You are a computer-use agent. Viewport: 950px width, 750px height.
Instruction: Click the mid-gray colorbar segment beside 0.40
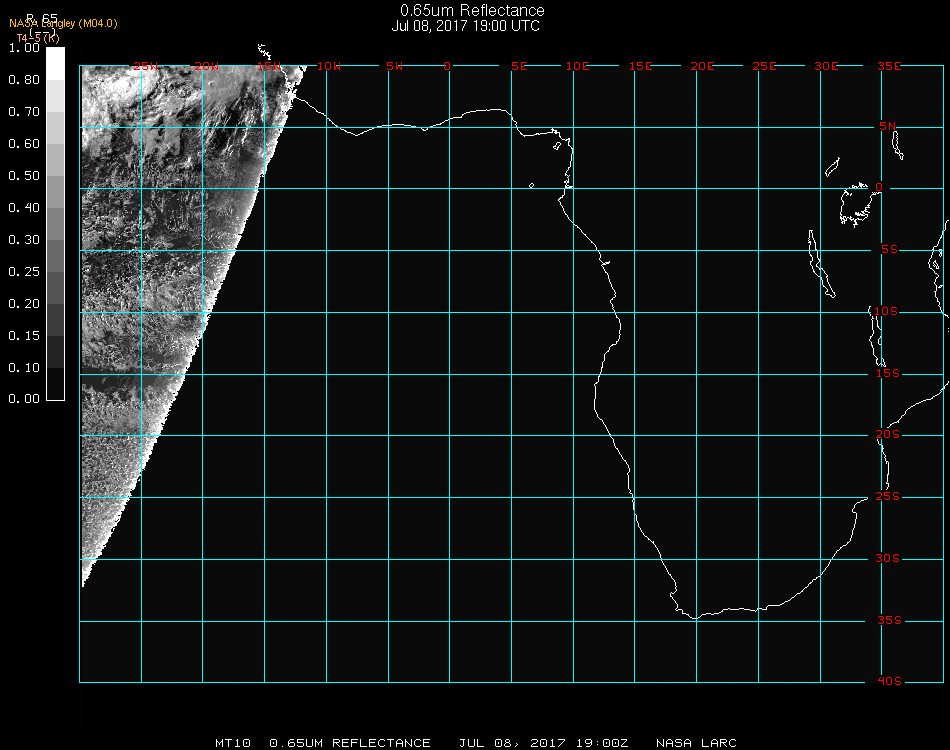pos(55,224)
